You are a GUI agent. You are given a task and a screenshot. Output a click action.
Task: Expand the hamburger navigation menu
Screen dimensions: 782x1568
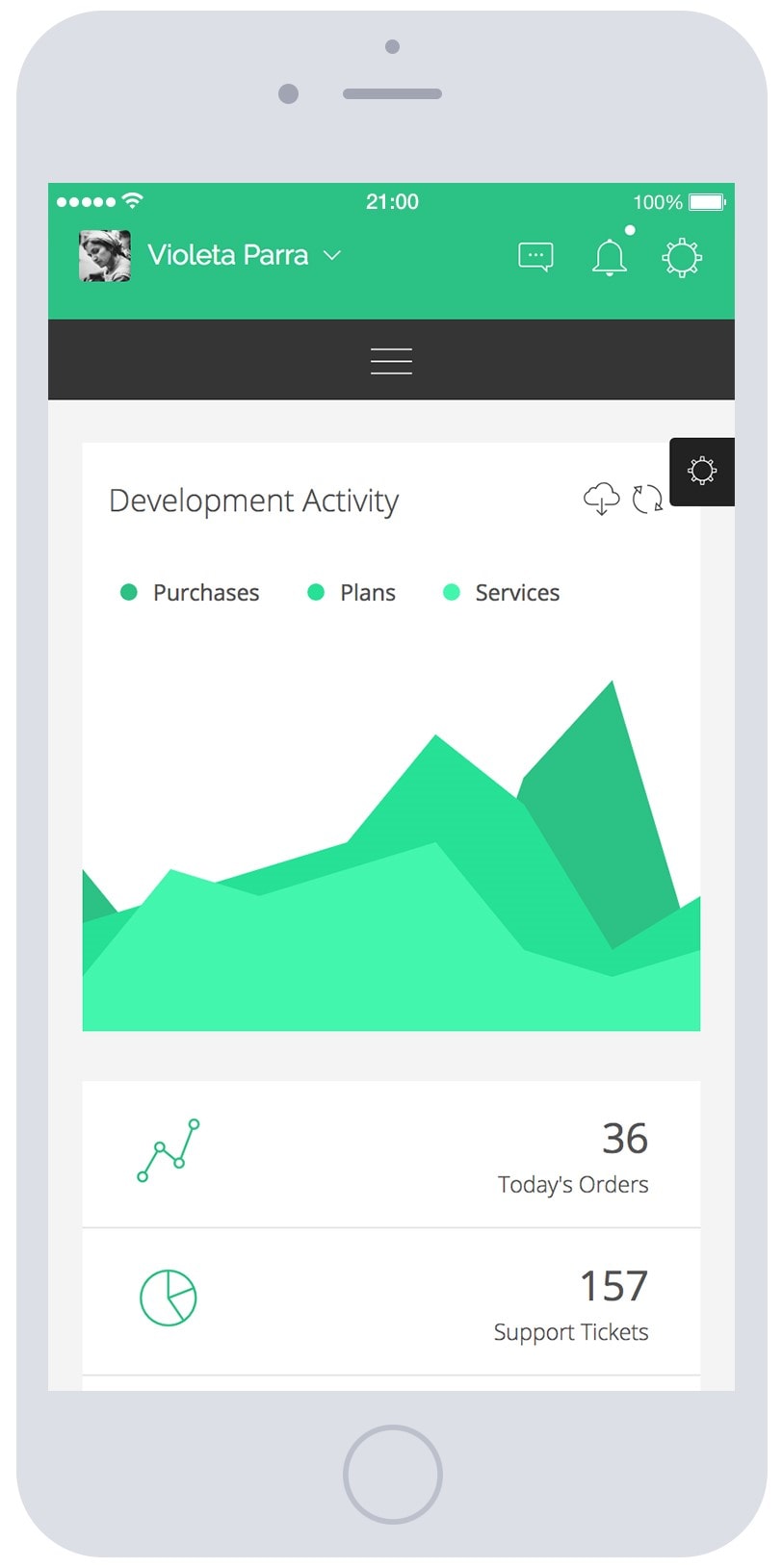(391, 361)
